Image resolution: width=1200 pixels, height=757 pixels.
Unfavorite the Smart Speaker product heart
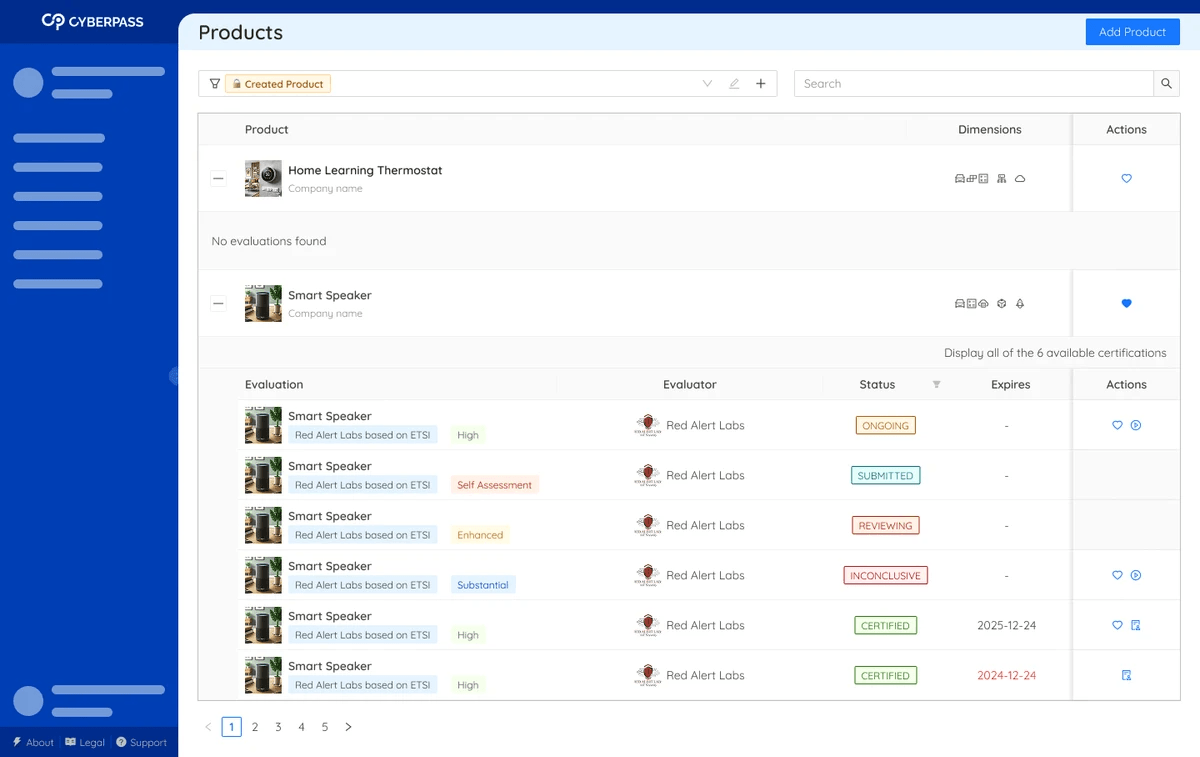pyautogui.click(x=1126, y=304)
